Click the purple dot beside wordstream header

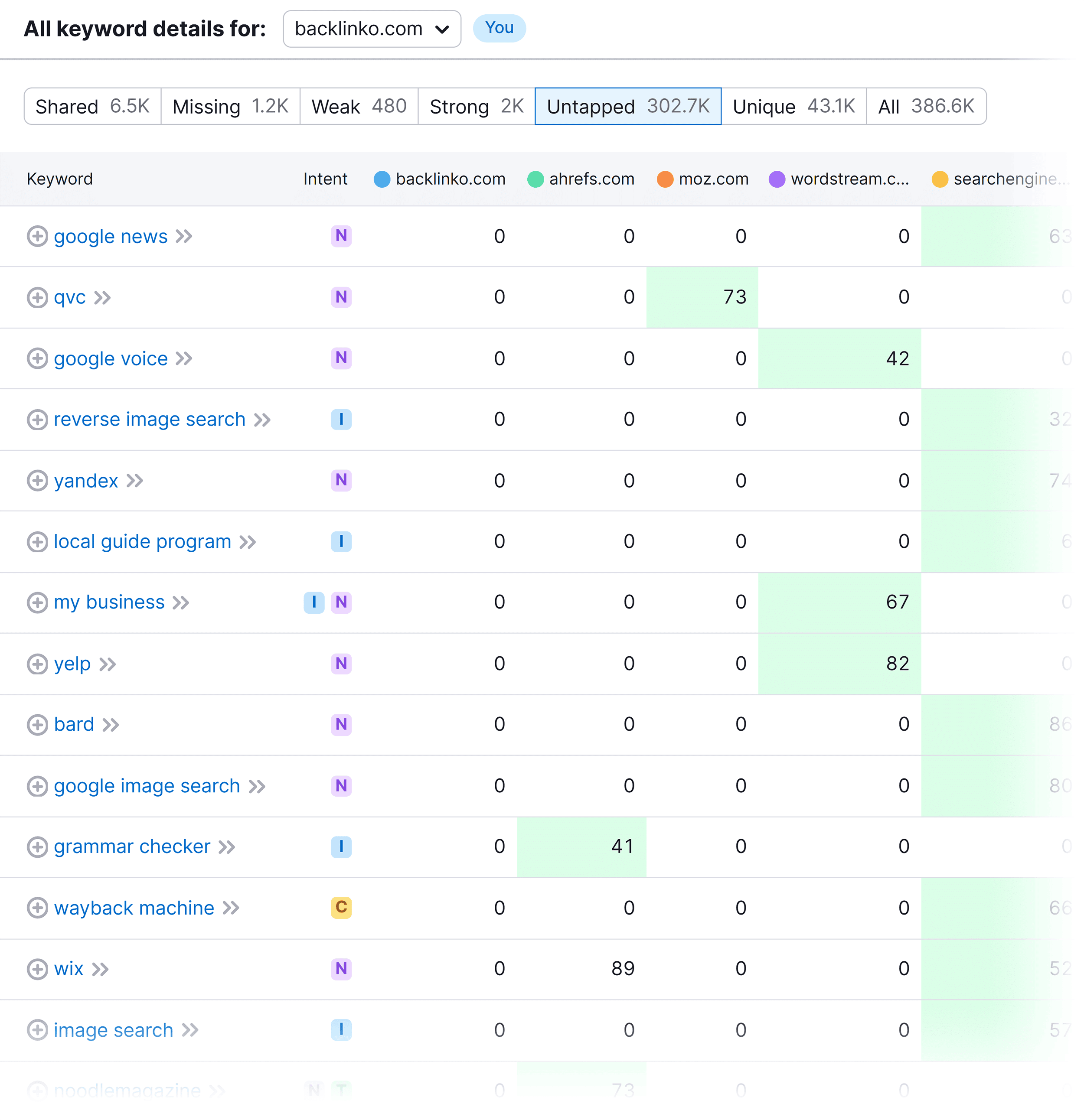[x=777, y=179]
